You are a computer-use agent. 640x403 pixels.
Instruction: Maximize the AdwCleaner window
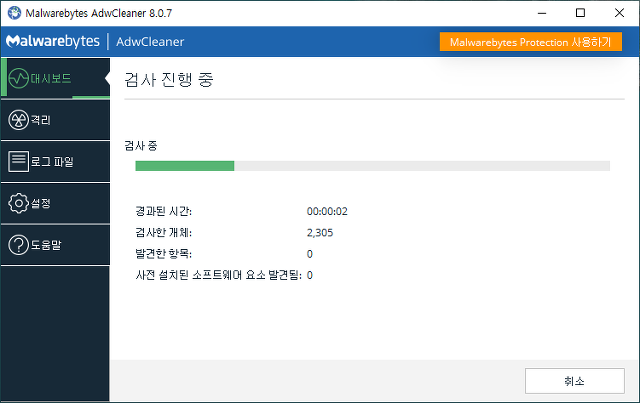(x=580, y=13)
